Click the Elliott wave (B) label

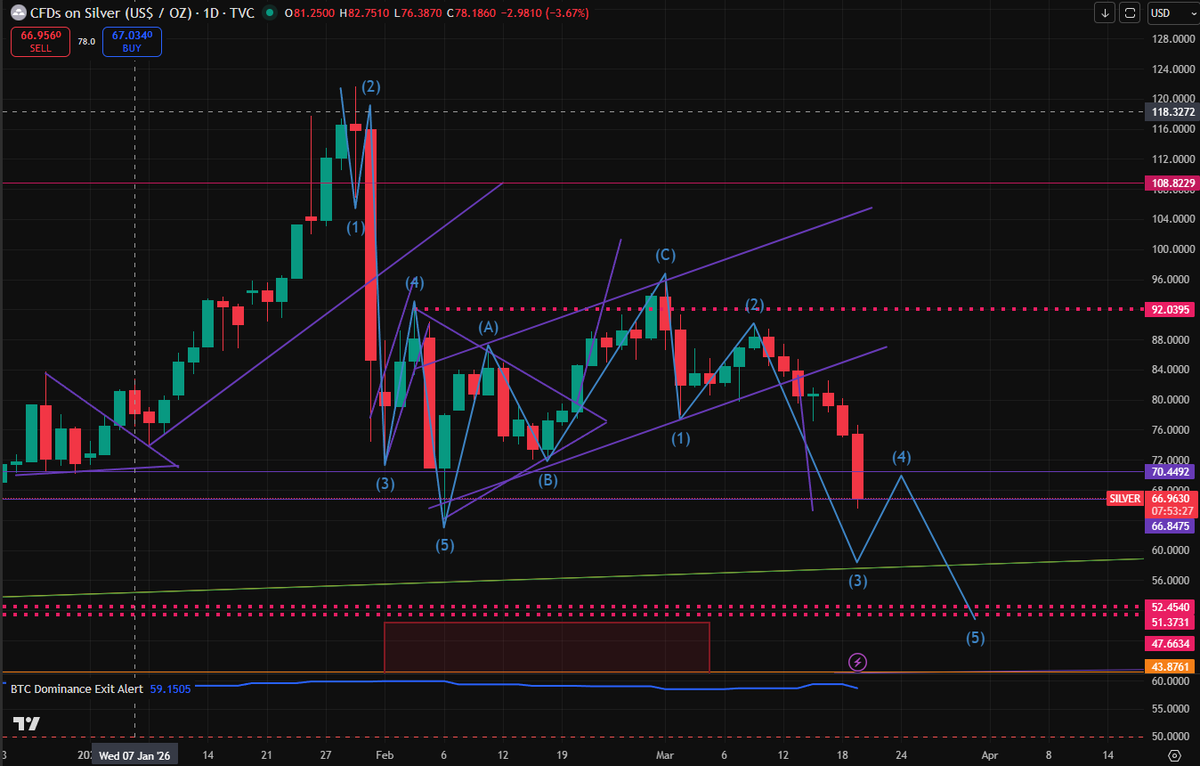[x=548, y=480]
